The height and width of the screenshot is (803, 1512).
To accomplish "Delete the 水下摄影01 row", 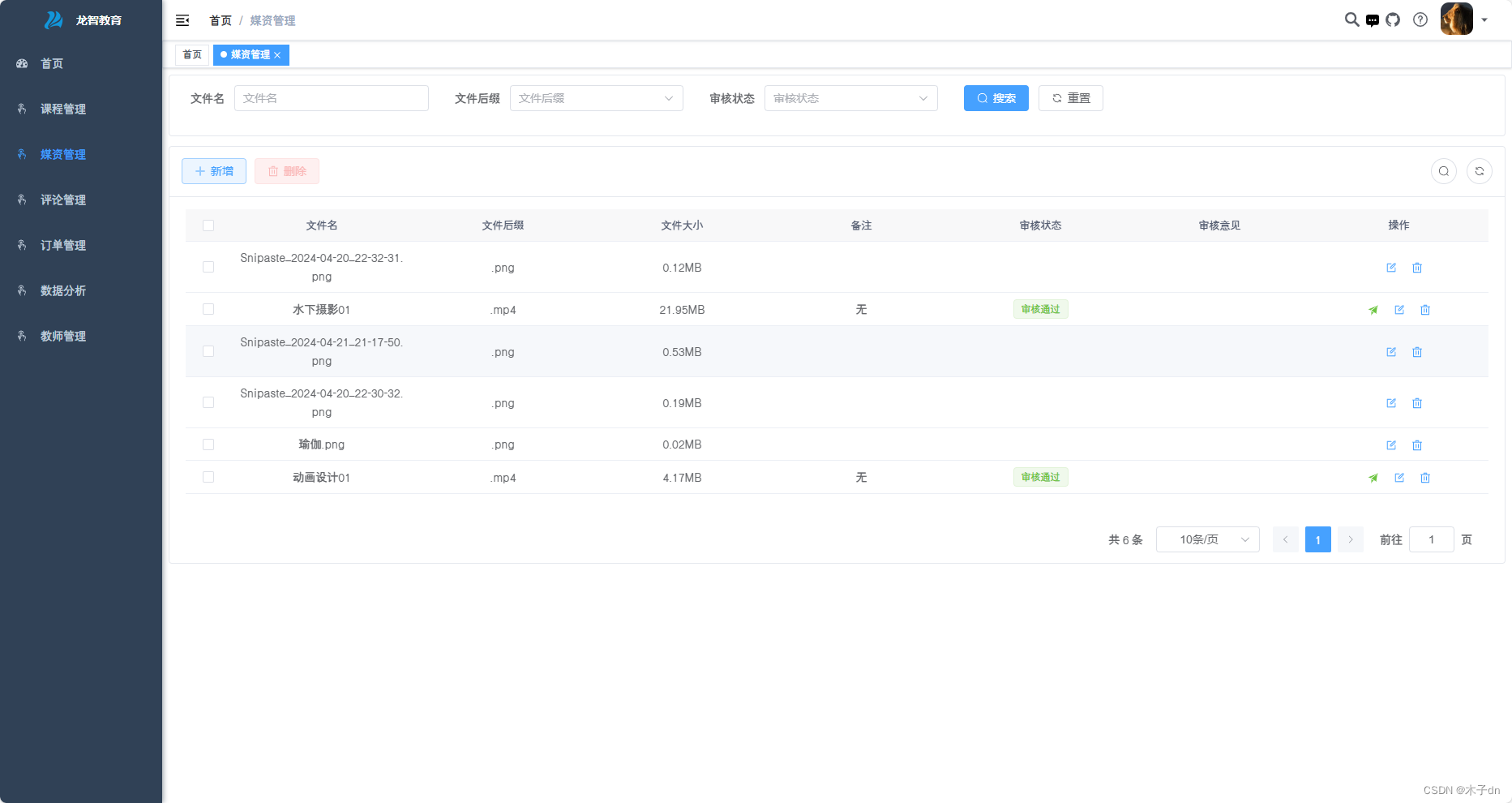I will click(1425, 310).
